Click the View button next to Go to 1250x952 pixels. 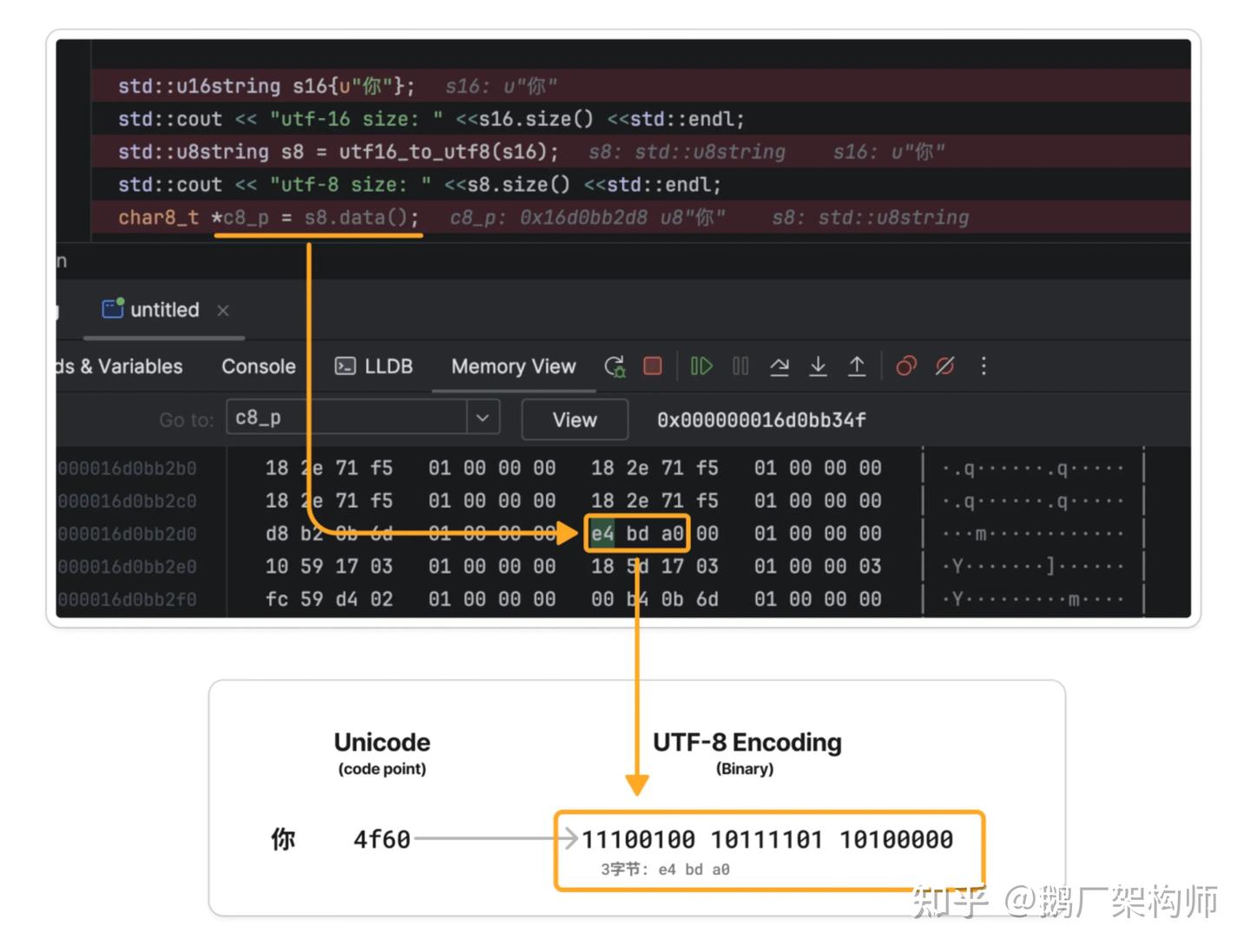point(574,419)
